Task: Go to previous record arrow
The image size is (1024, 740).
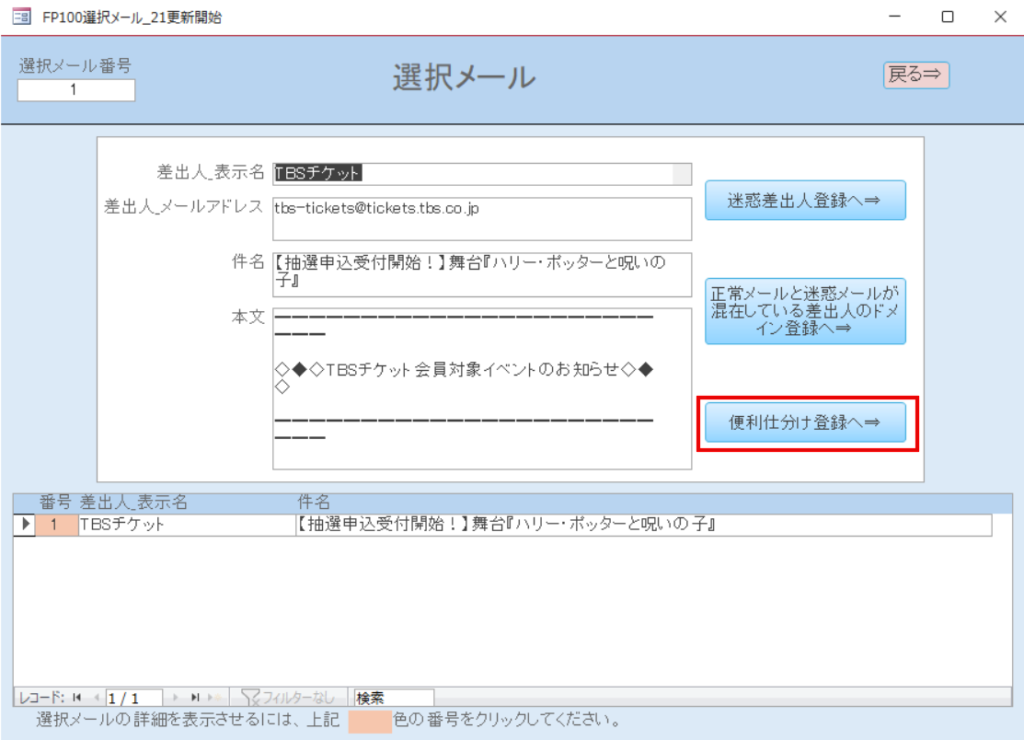Action: (x=96, y=697)
